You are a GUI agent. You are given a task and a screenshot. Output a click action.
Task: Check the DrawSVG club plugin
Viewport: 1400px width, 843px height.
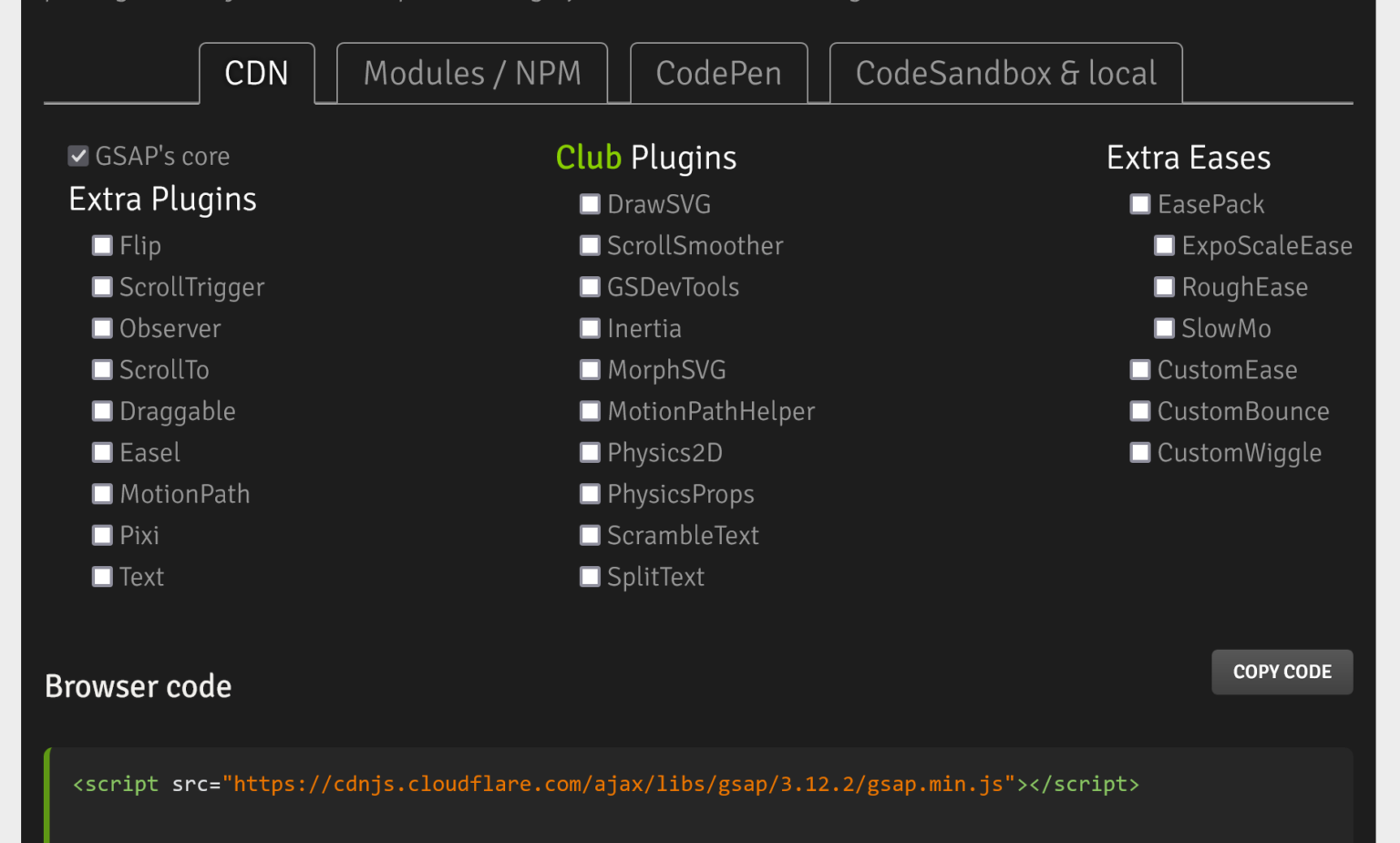point(590,205)
